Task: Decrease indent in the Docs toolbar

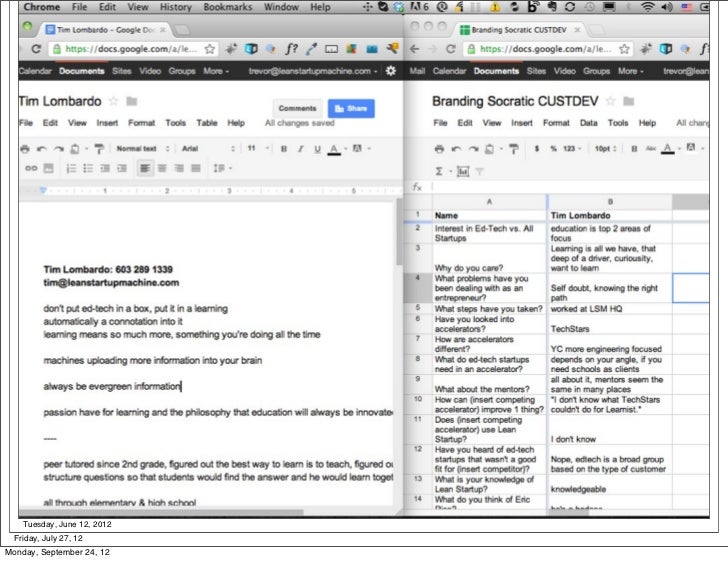Action: click(105, 168)
